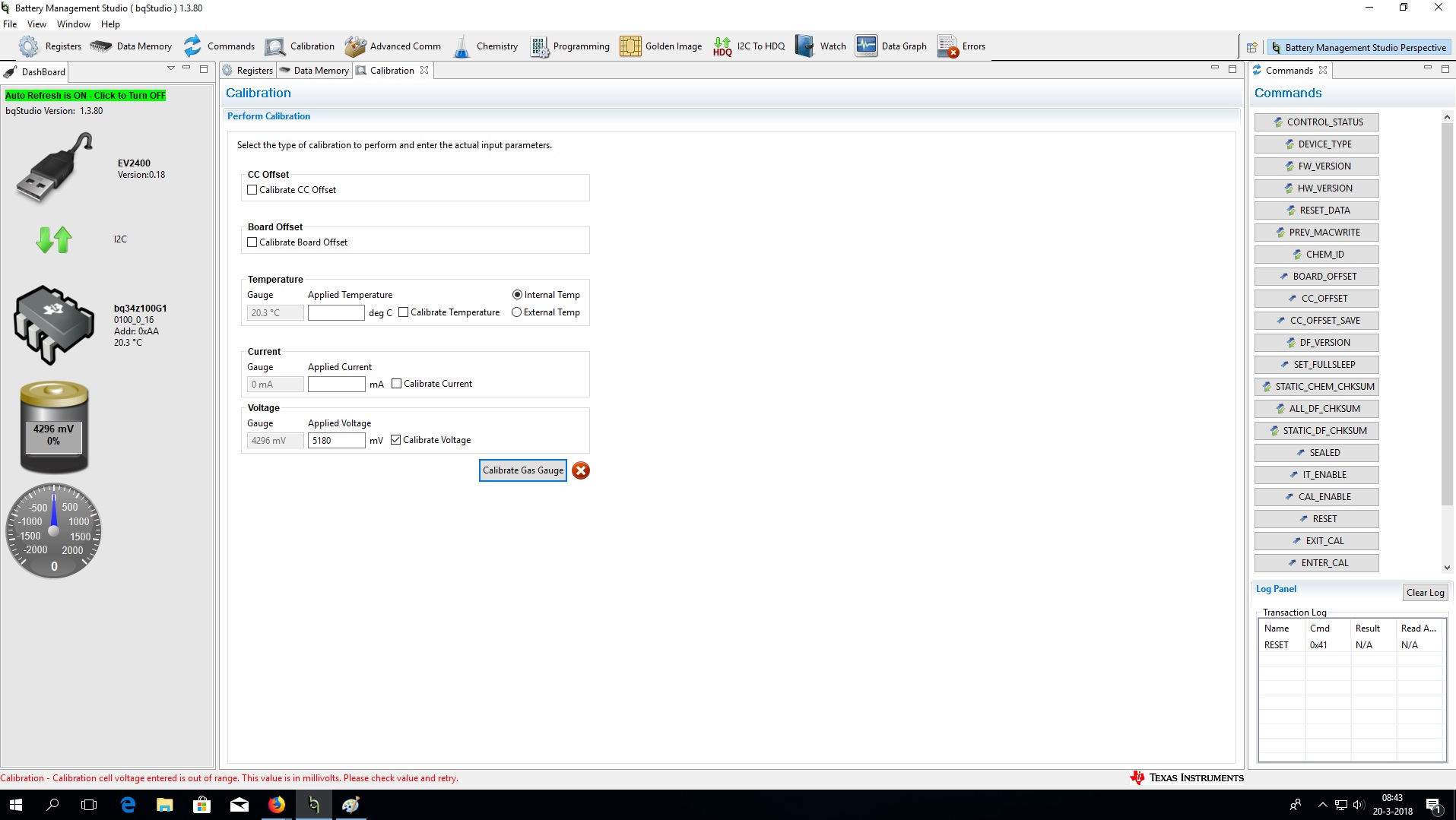1456x820 pixels.
Task: Open the Watch tool
Action: click(x=820, y=46)
